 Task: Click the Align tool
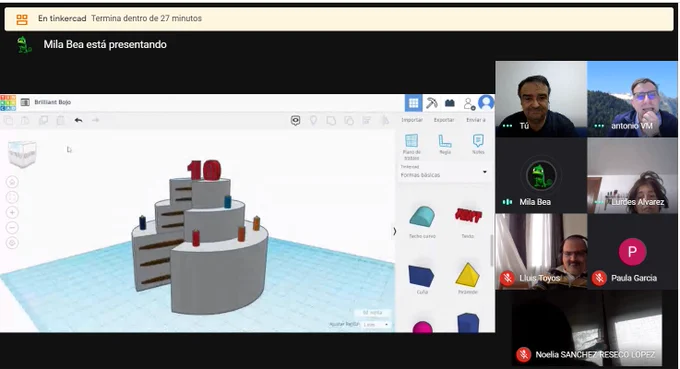[366, 121]
